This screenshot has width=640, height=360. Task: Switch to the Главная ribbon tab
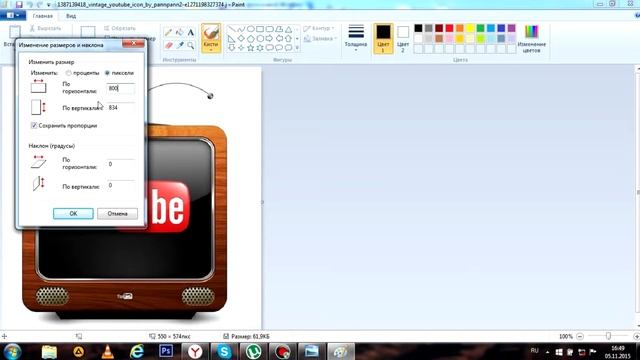coord(42,16)
